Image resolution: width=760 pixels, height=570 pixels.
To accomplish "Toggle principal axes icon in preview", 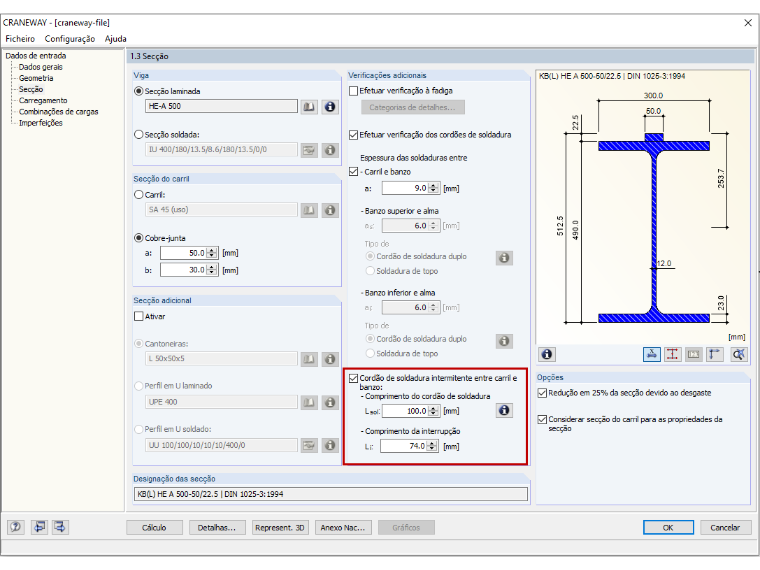I will pos(714,354).
